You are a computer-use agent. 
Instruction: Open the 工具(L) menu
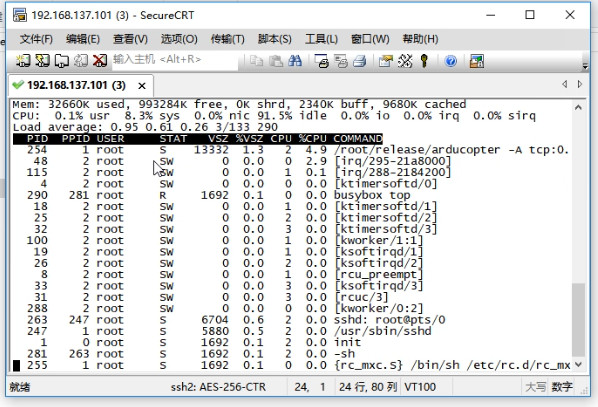click(321, 39)
